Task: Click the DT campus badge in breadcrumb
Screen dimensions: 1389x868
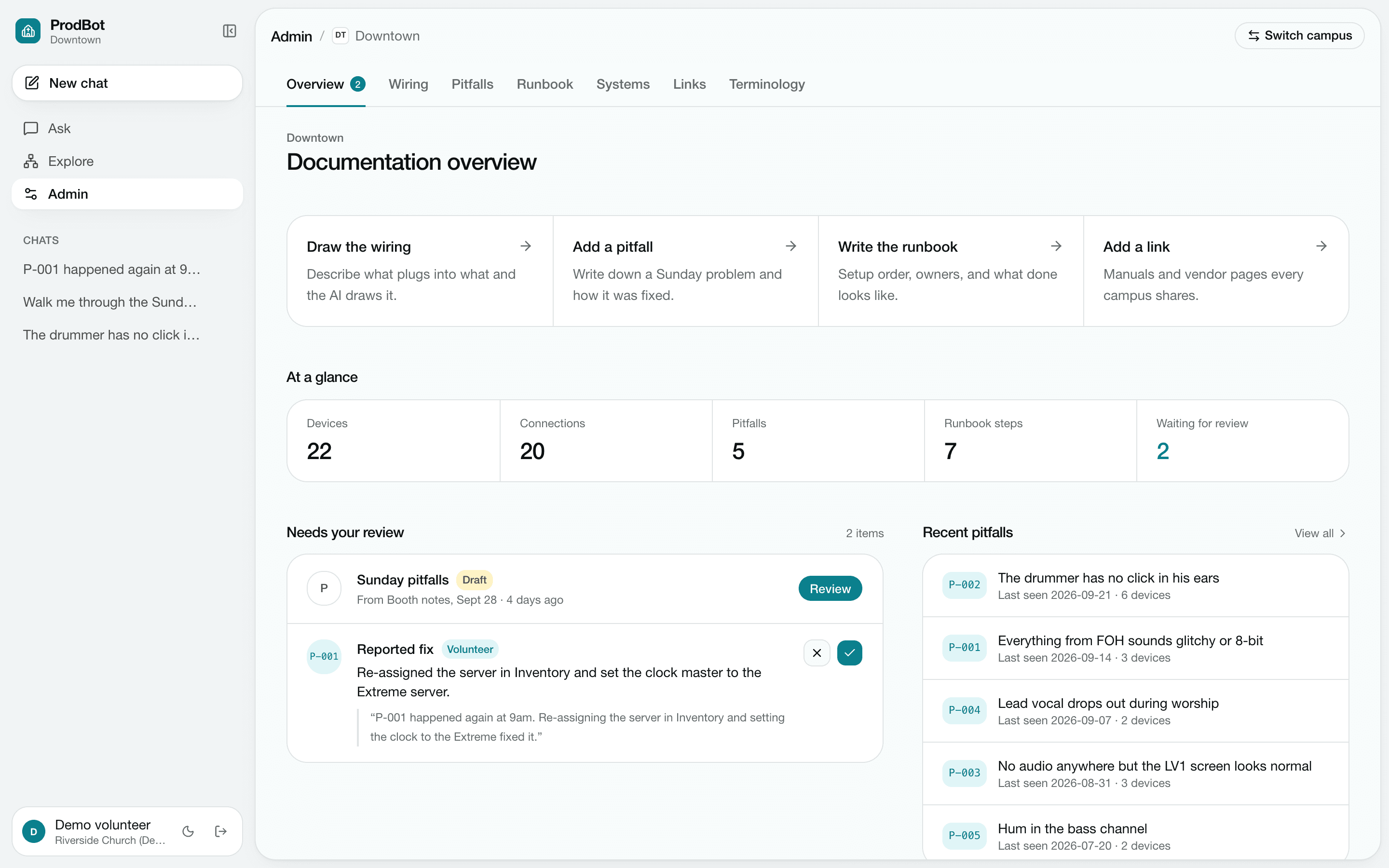Action: pyautogui.click(x=340, y=36)
